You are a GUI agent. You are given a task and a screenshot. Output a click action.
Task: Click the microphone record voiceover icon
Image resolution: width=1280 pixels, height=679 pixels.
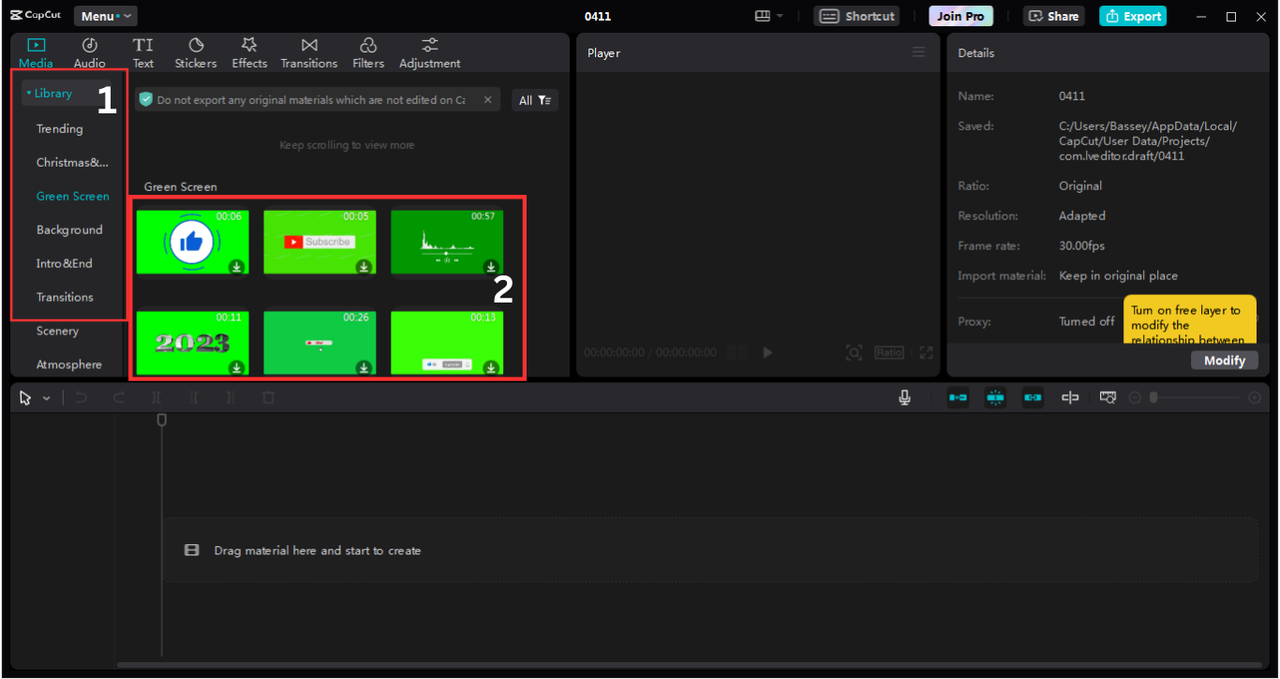pos(905,397)
